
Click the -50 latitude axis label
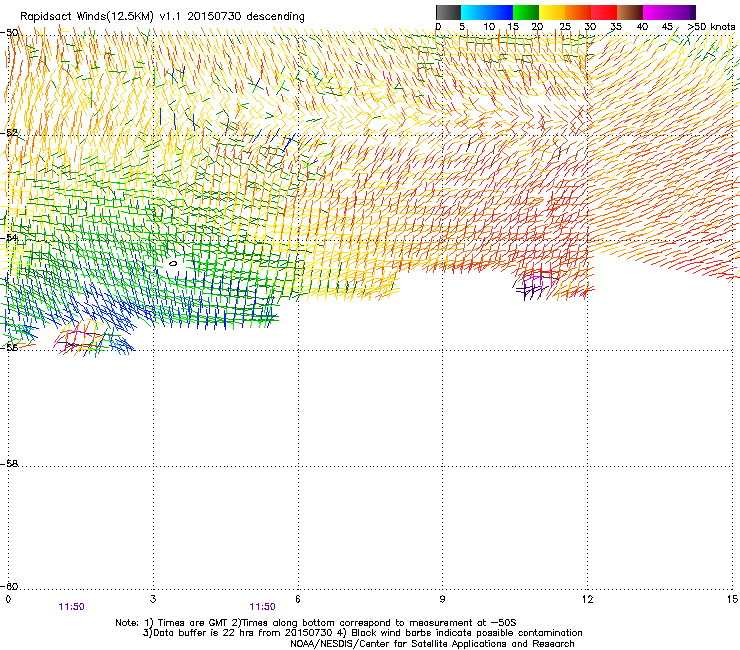(9, 33)
